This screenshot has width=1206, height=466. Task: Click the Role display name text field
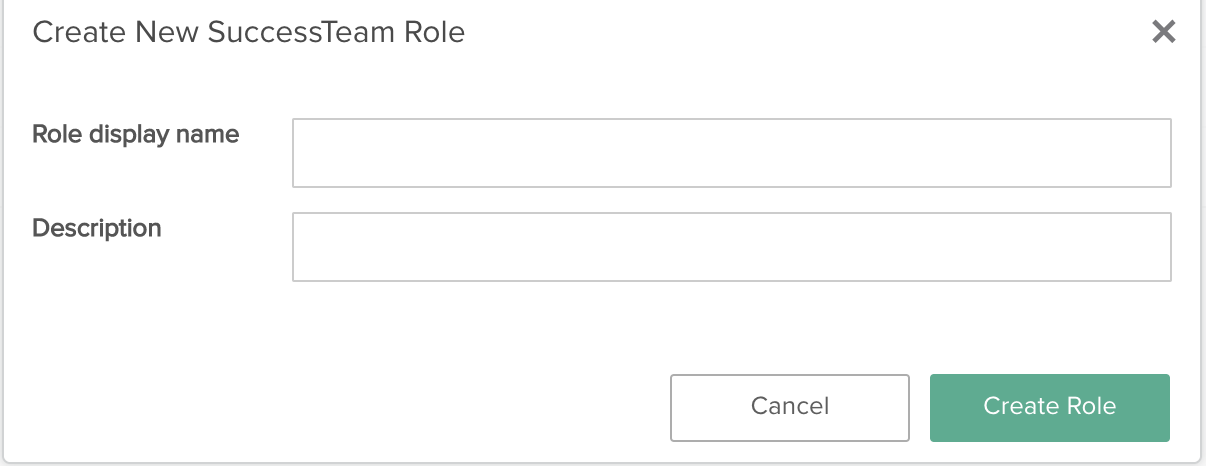coord(731,153)
